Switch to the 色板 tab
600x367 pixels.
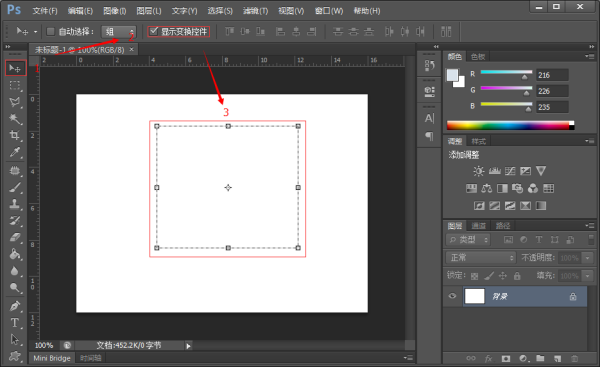click(478, 57)
